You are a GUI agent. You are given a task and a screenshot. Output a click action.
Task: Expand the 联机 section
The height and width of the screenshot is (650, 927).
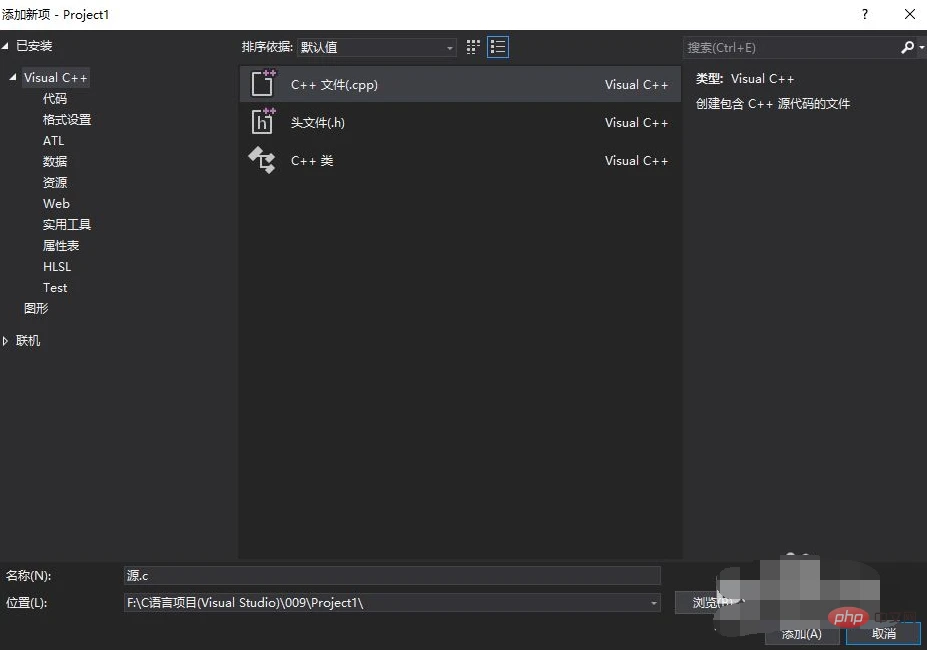8,340
